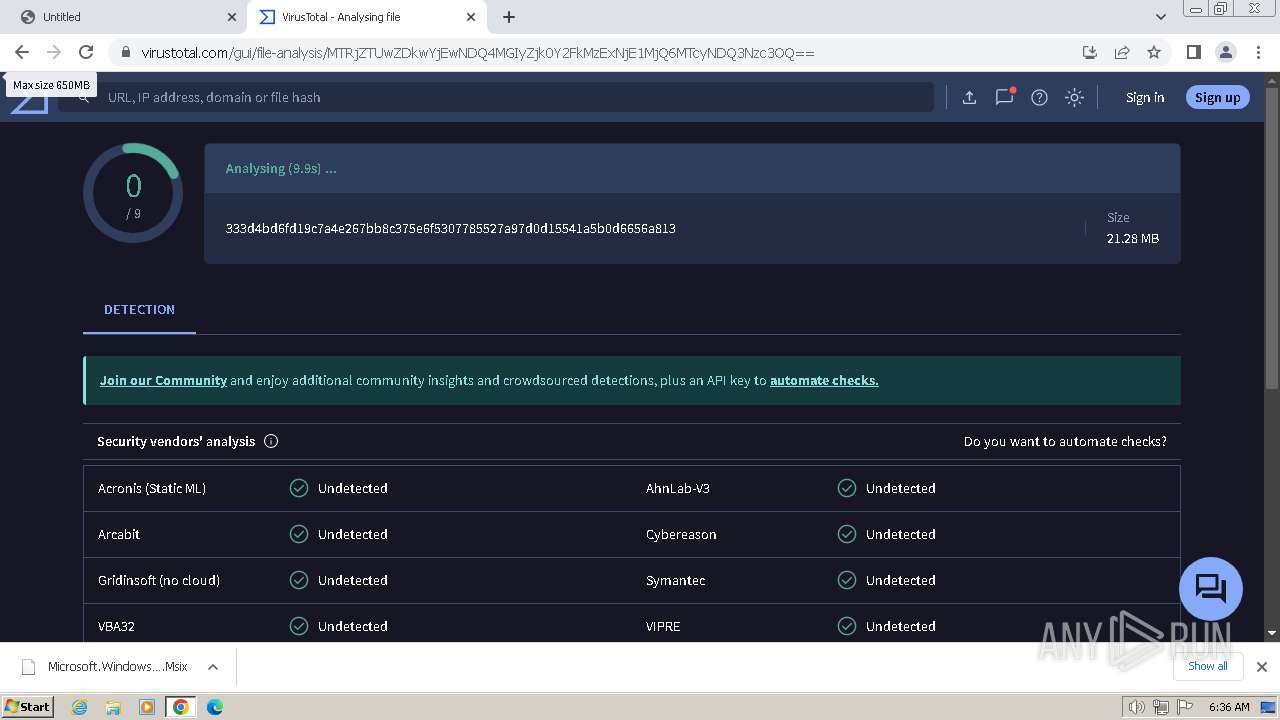1280x720 pixels.
Task: Open the media player taskbar icon
Action: [x=147, y=707]
